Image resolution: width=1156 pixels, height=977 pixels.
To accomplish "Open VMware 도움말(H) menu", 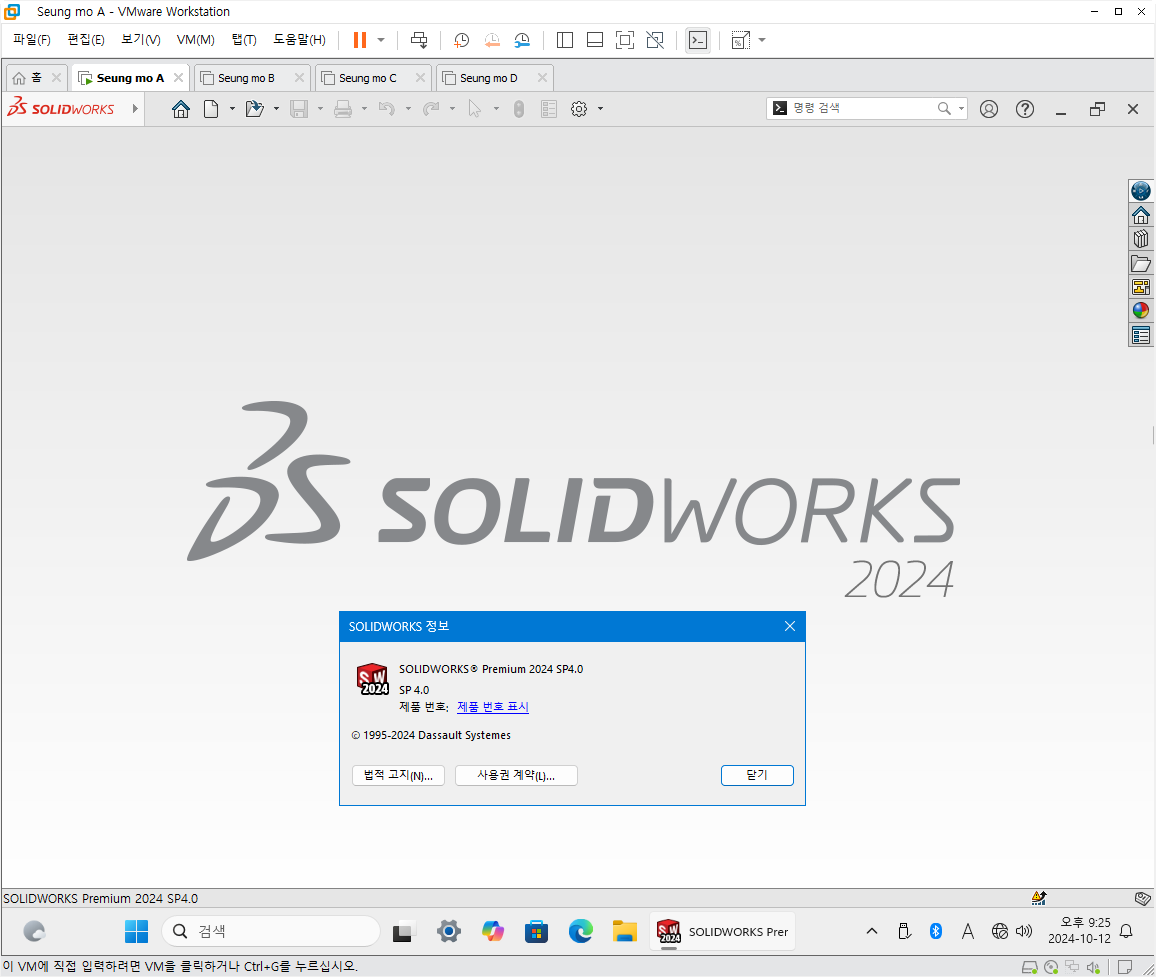I will [x=299, y=40].
